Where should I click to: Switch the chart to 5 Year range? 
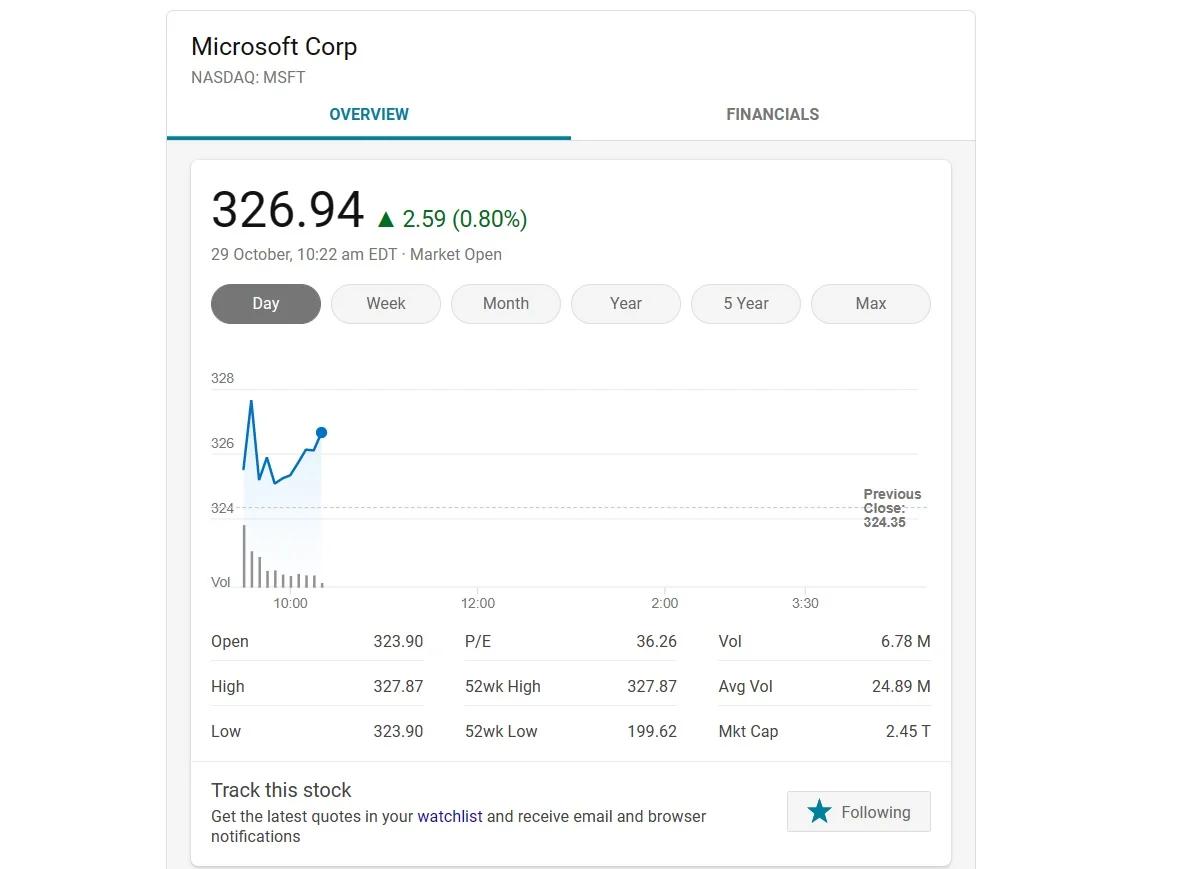click(746, 304)
